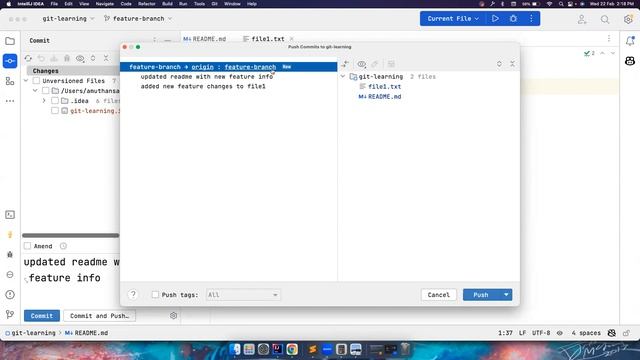This screenshot has height=360, width=640.
Task: Click the commit message history clock icon
Action: (x=63, y=246)
